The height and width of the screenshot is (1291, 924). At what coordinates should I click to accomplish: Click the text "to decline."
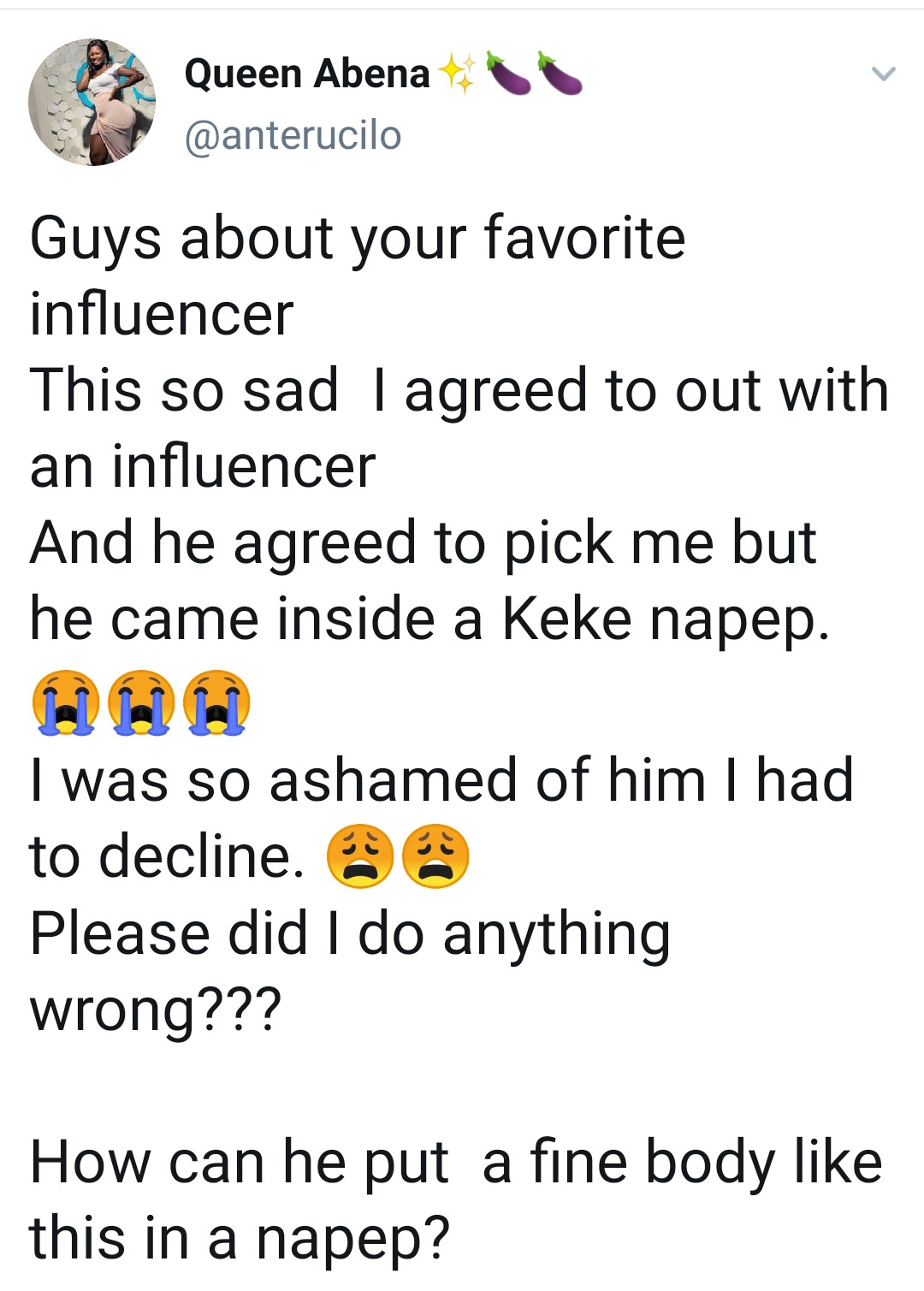tap(167, 856)
